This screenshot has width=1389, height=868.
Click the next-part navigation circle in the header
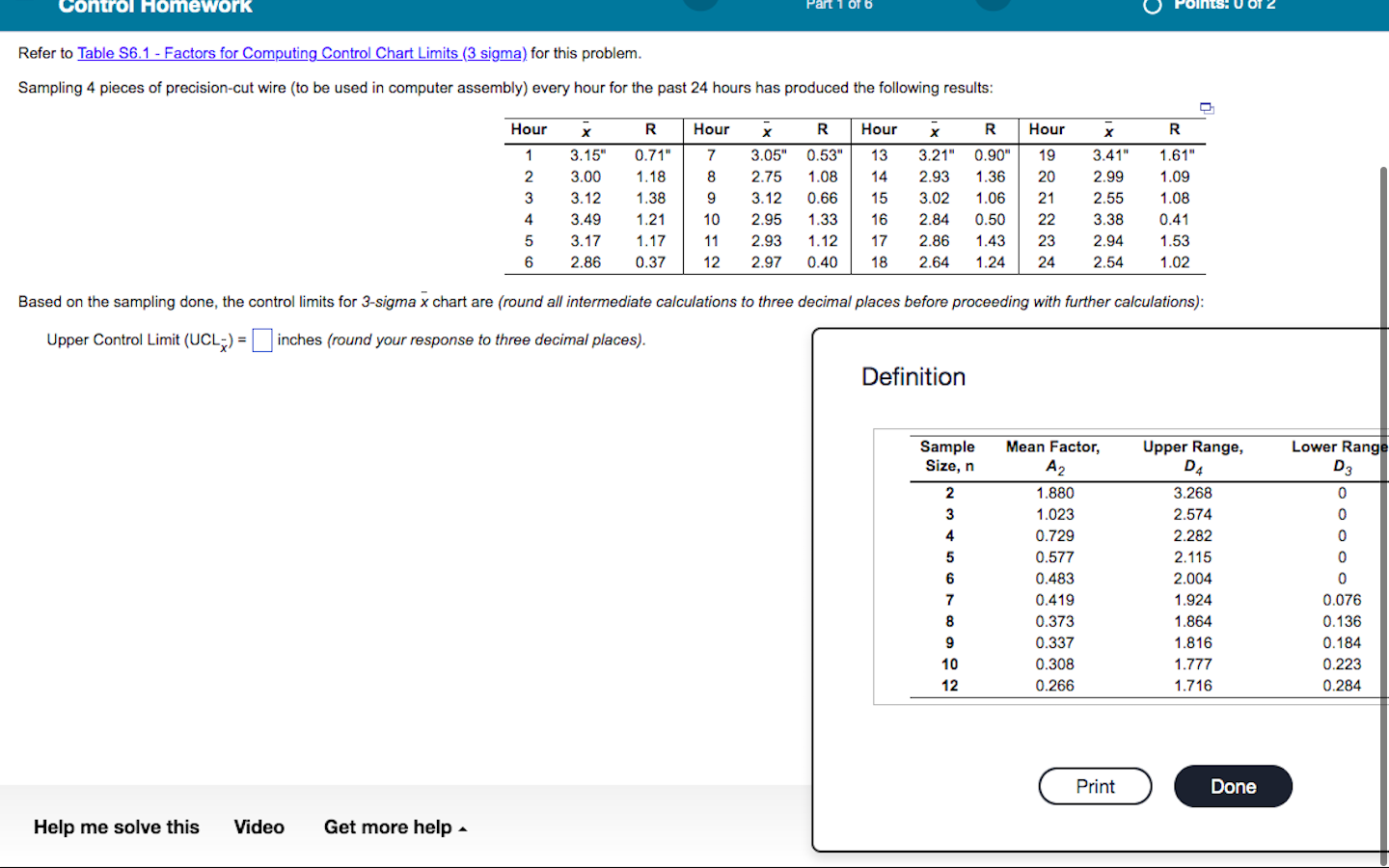click(x=993, y=6)
